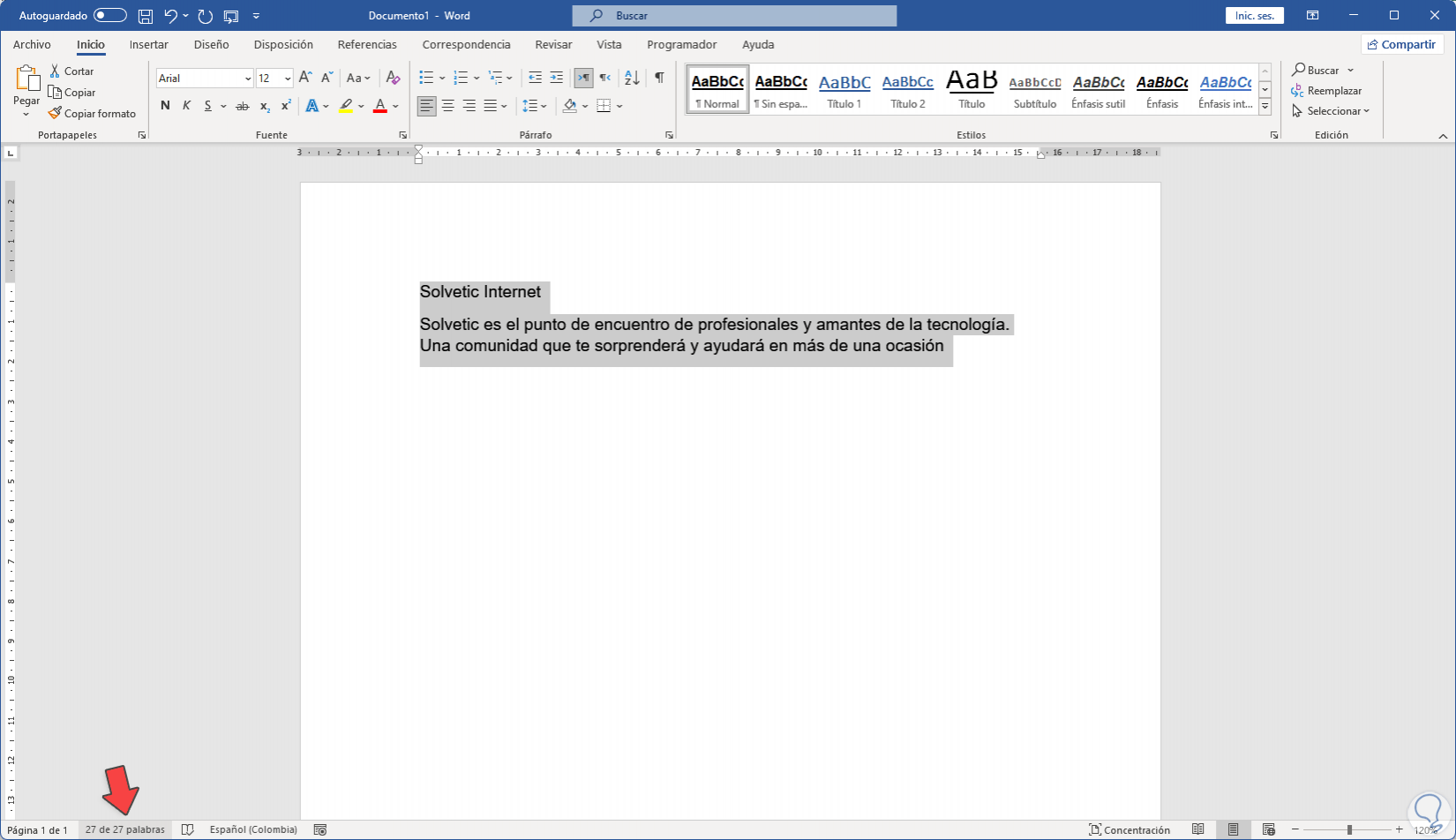Click the Pegar clipboard icon

[26, 79]
